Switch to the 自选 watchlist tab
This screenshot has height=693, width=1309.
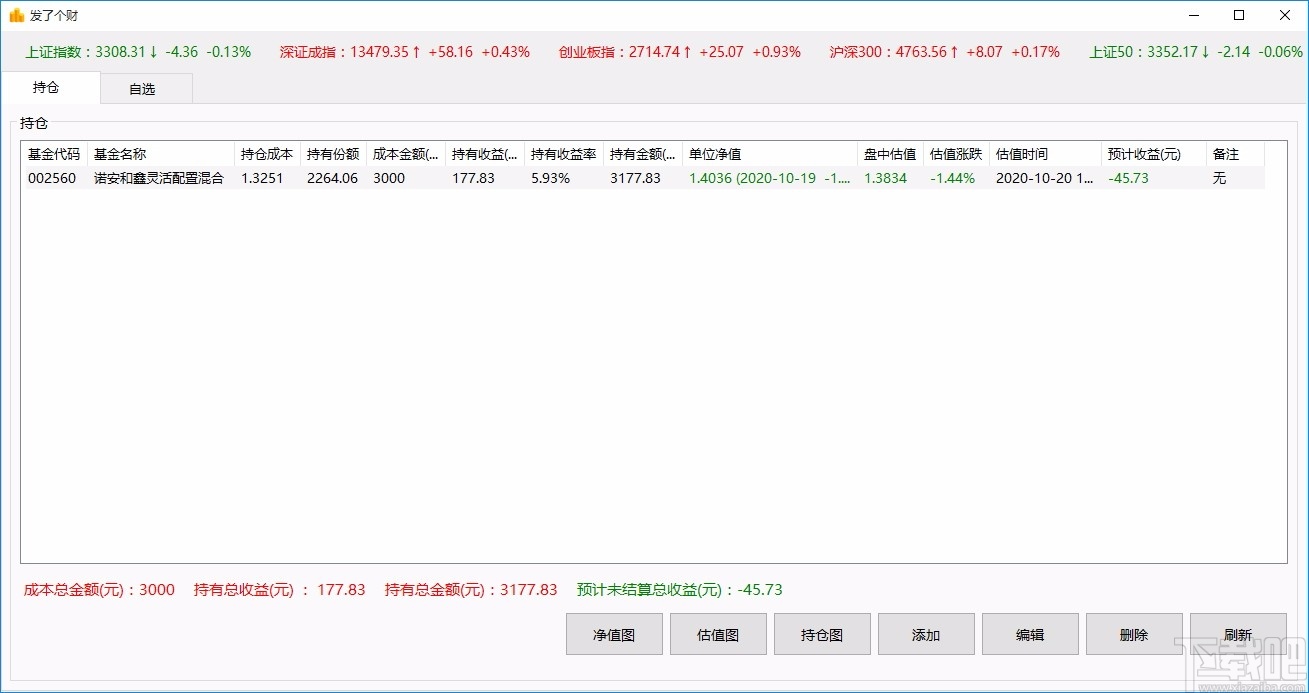click(145, 88)
